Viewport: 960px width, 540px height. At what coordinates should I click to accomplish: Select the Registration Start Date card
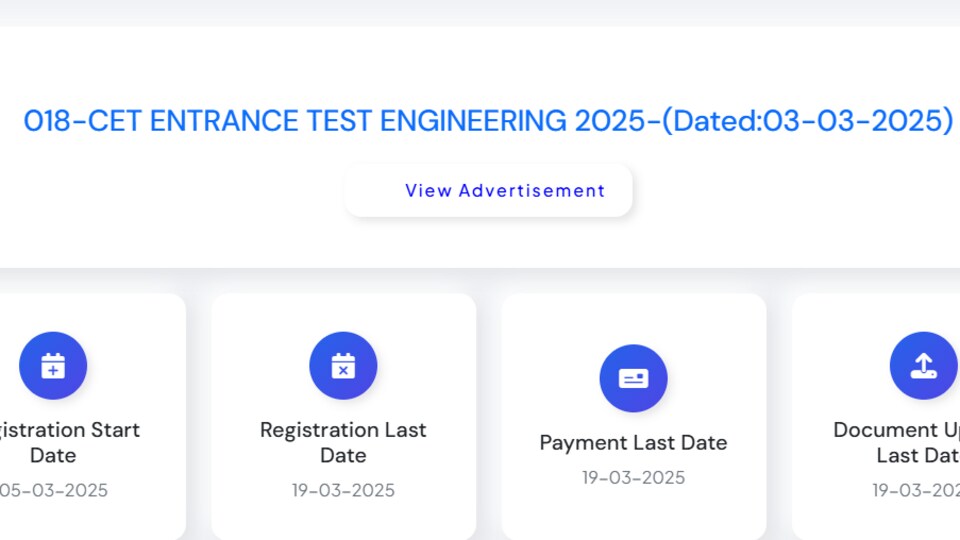(x=92, y=417)
